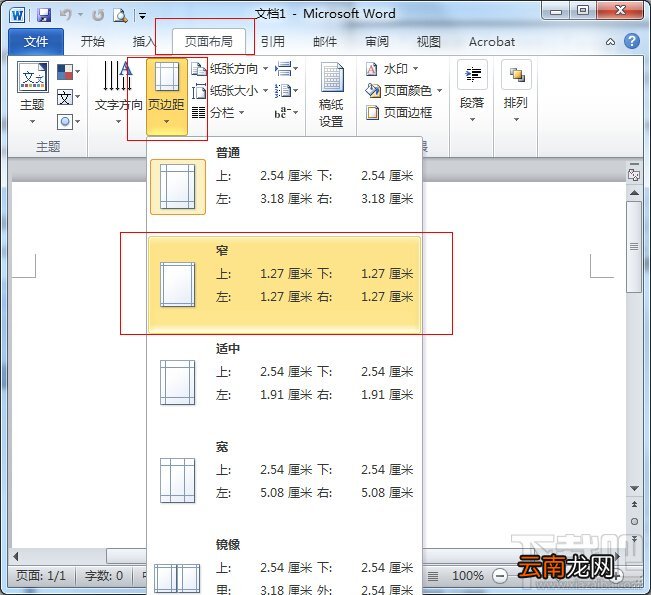Image resolution: width=651 pixels, height=595 pixels.
Task: Open Select Browse Object circle button
Action: (634, 522)
